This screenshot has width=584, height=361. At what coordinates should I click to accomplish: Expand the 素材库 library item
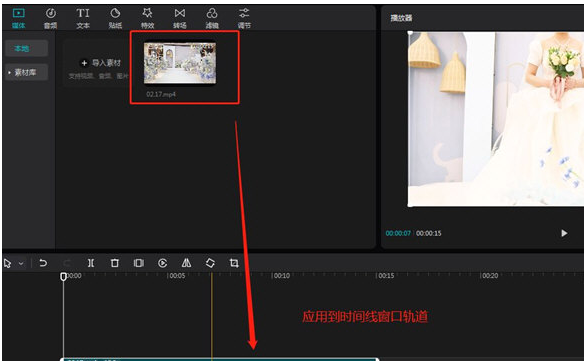pos(26,72)
